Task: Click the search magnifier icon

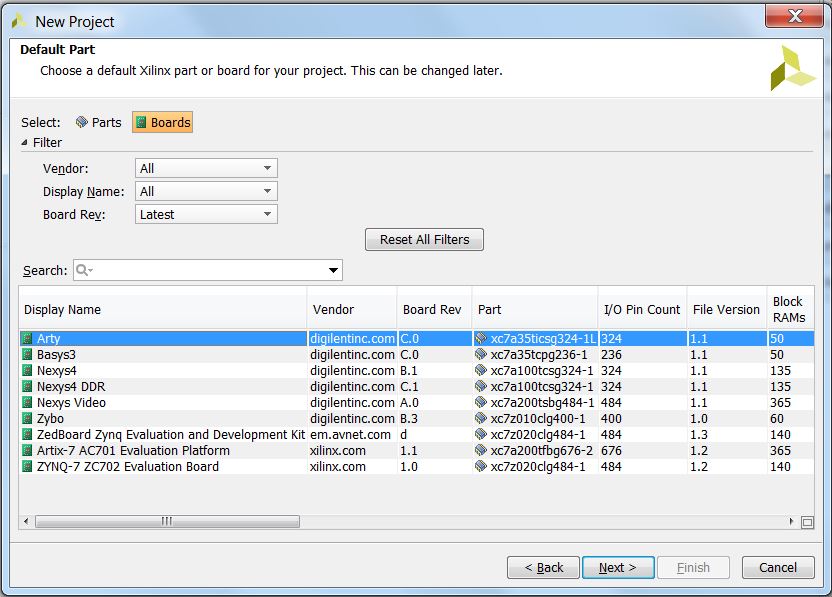Action: click(x=84, y=270)
